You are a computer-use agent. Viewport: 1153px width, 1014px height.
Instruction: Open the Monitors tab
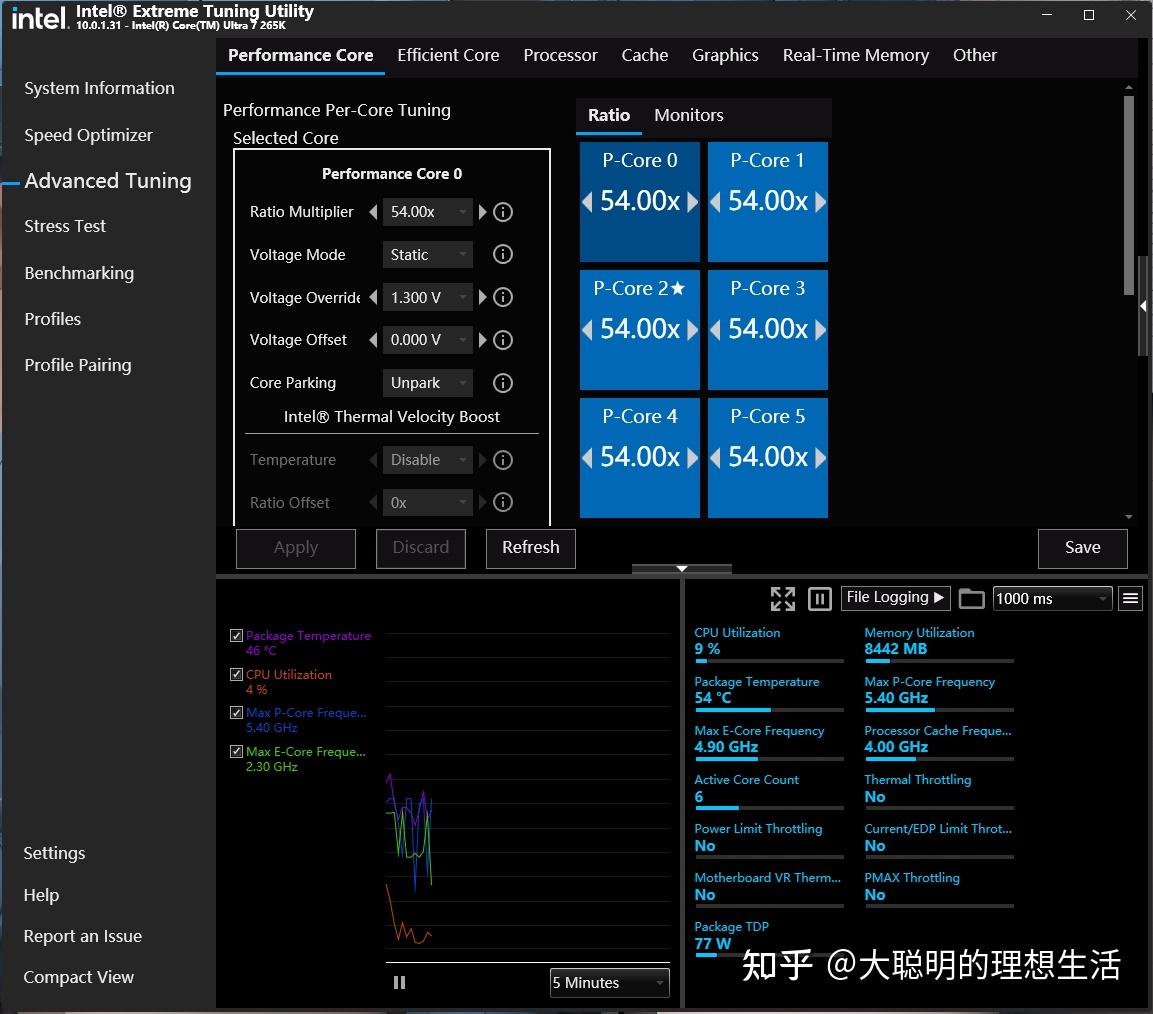(x=688, y=115)
